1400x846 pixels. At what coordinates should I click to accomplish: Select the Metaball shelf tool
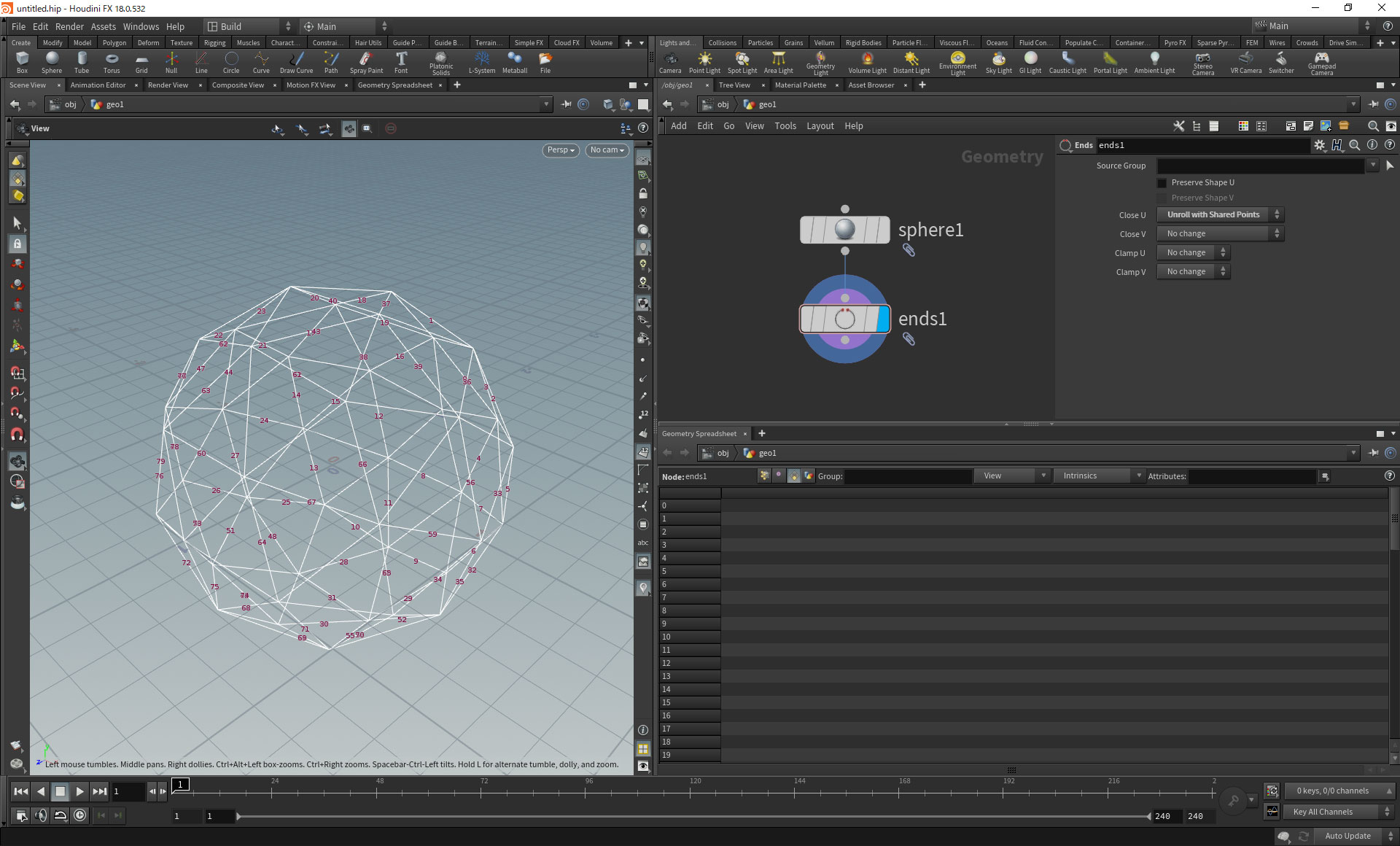point(515,62)
